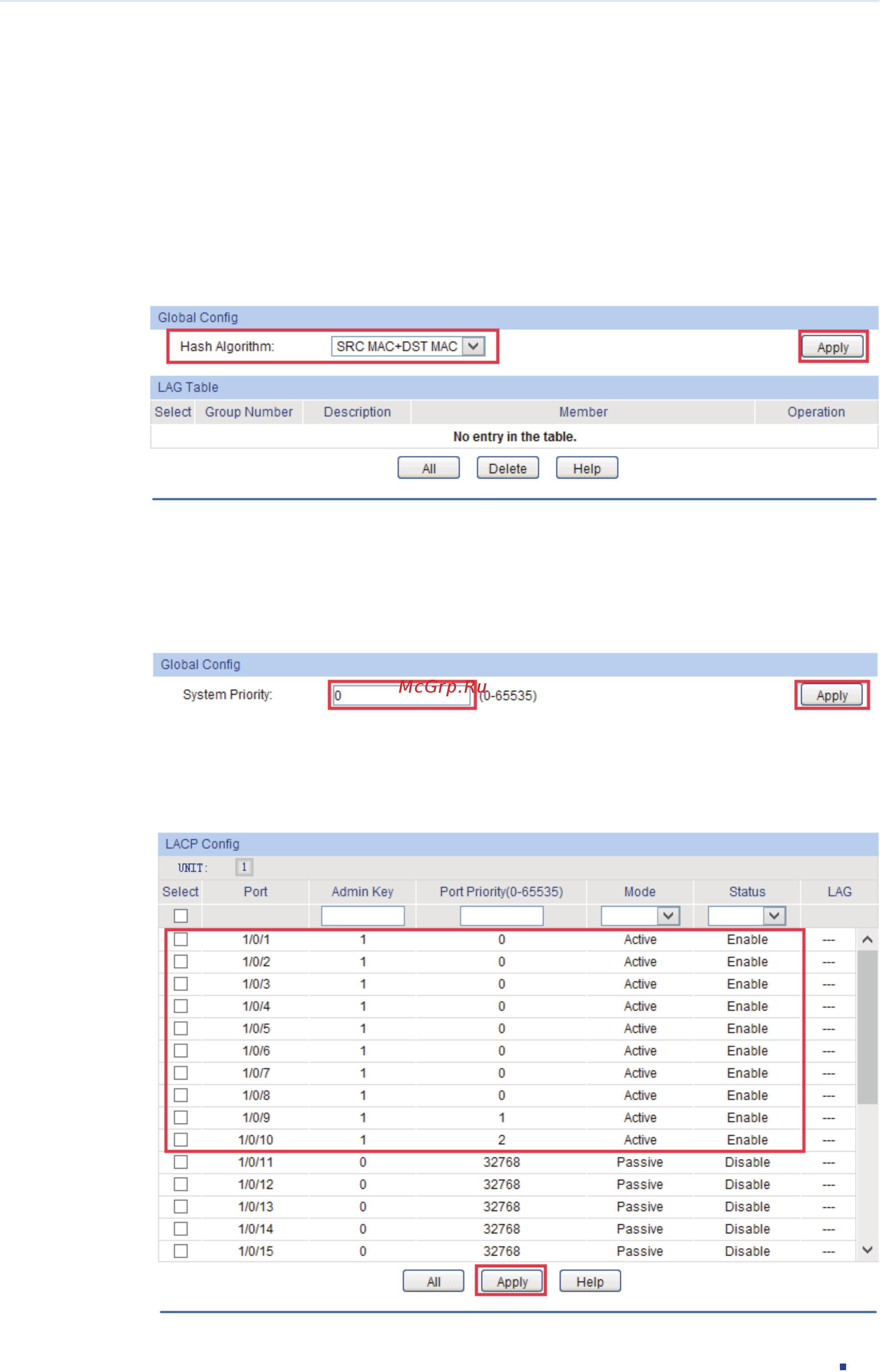Open the Mode dropdown in LACP Config
The height and width of the screenshot is (1372, 880).
pos(640,916)
